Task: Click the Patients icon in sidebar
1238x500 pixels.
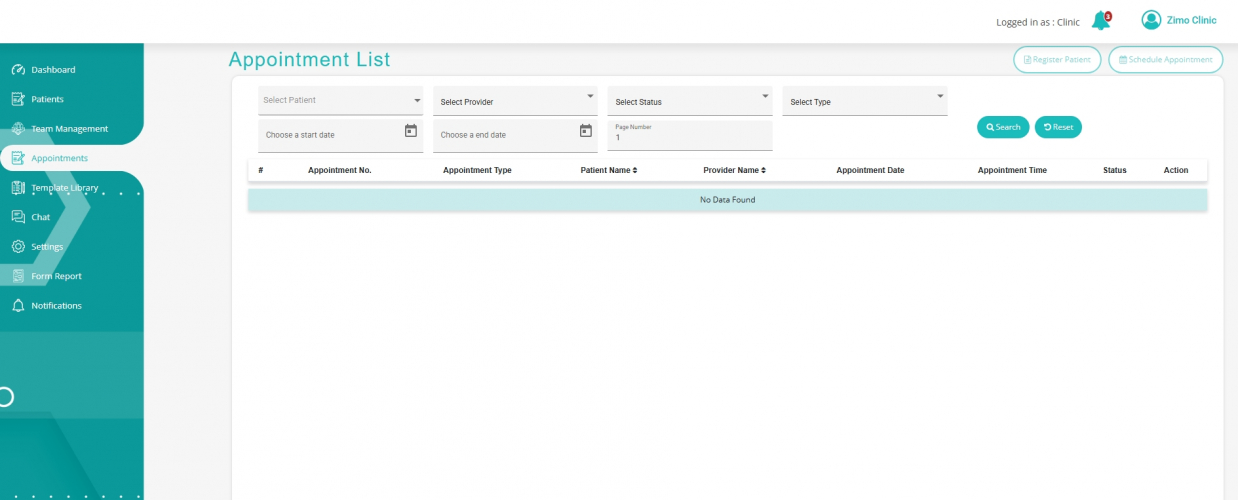Action: tap(18, 99)
